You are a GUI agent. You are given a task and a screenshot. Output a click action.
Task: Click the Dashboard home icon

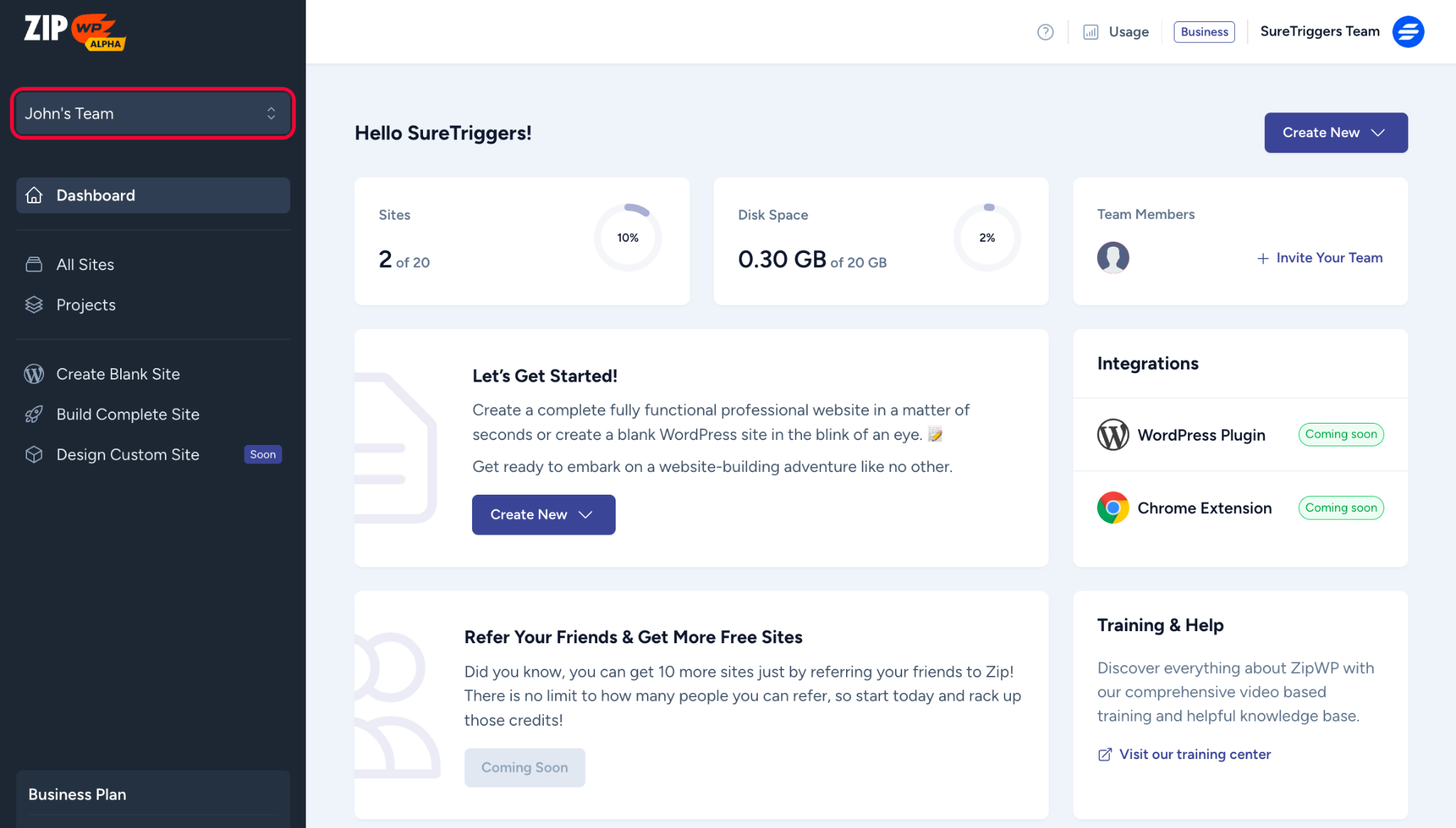(x=34, y=195)
